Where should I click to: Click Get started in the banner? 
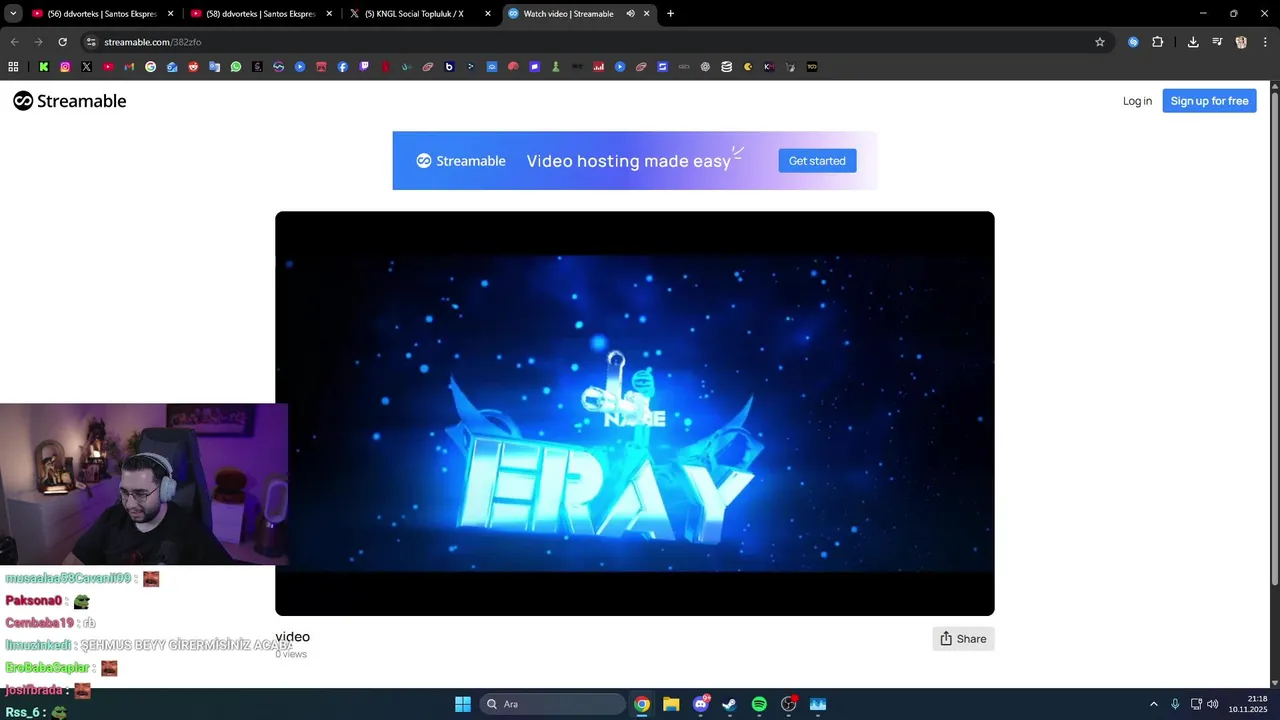817,161
